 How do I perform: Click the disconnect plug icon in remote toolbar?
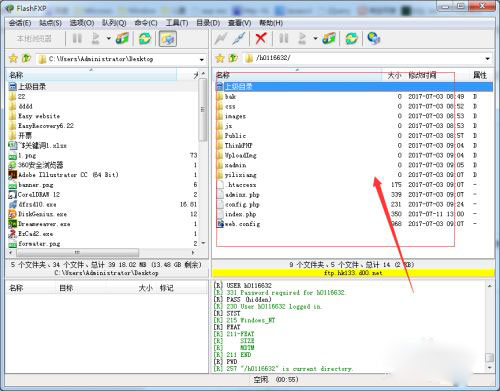point(239,38)
